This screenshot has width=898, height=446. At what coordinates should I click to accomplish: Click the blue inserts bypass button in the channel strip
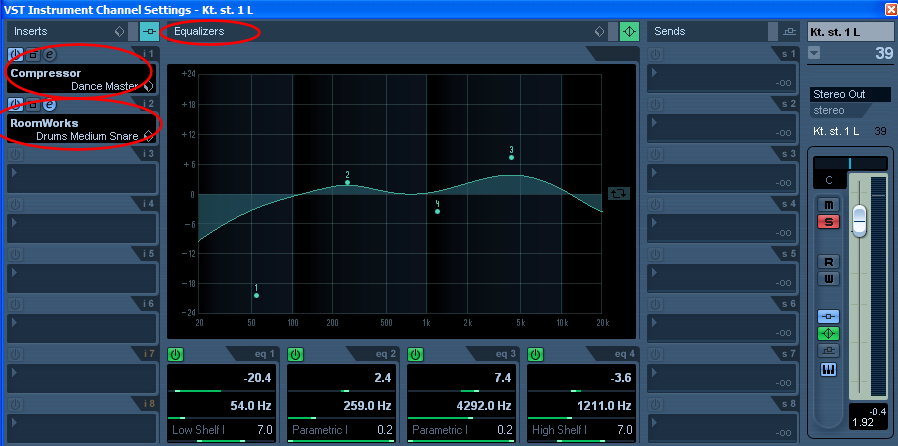click(x=828, y=317)
